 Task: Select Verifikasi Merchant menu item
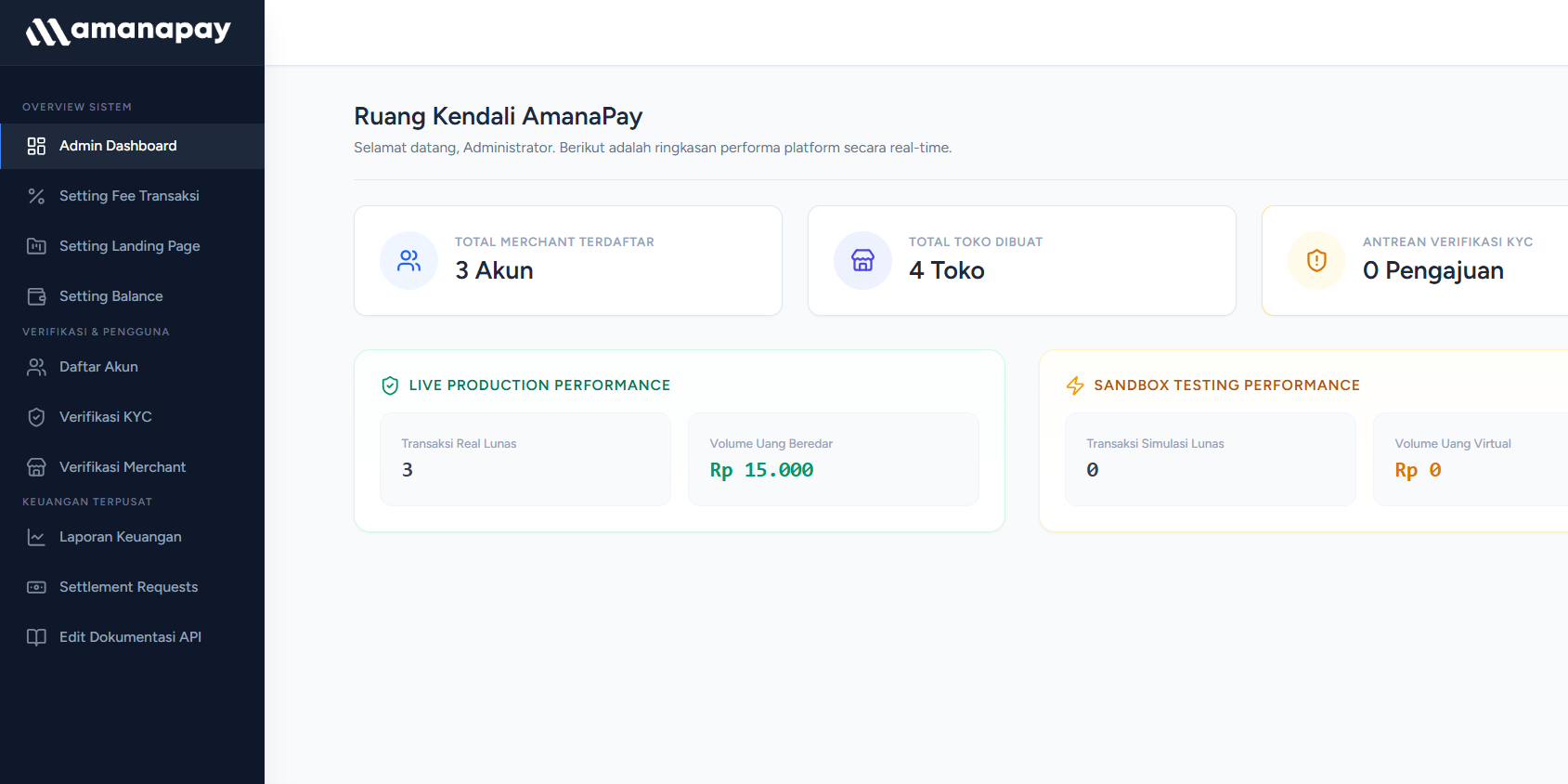pyautogui.click(x=132, y=467)
